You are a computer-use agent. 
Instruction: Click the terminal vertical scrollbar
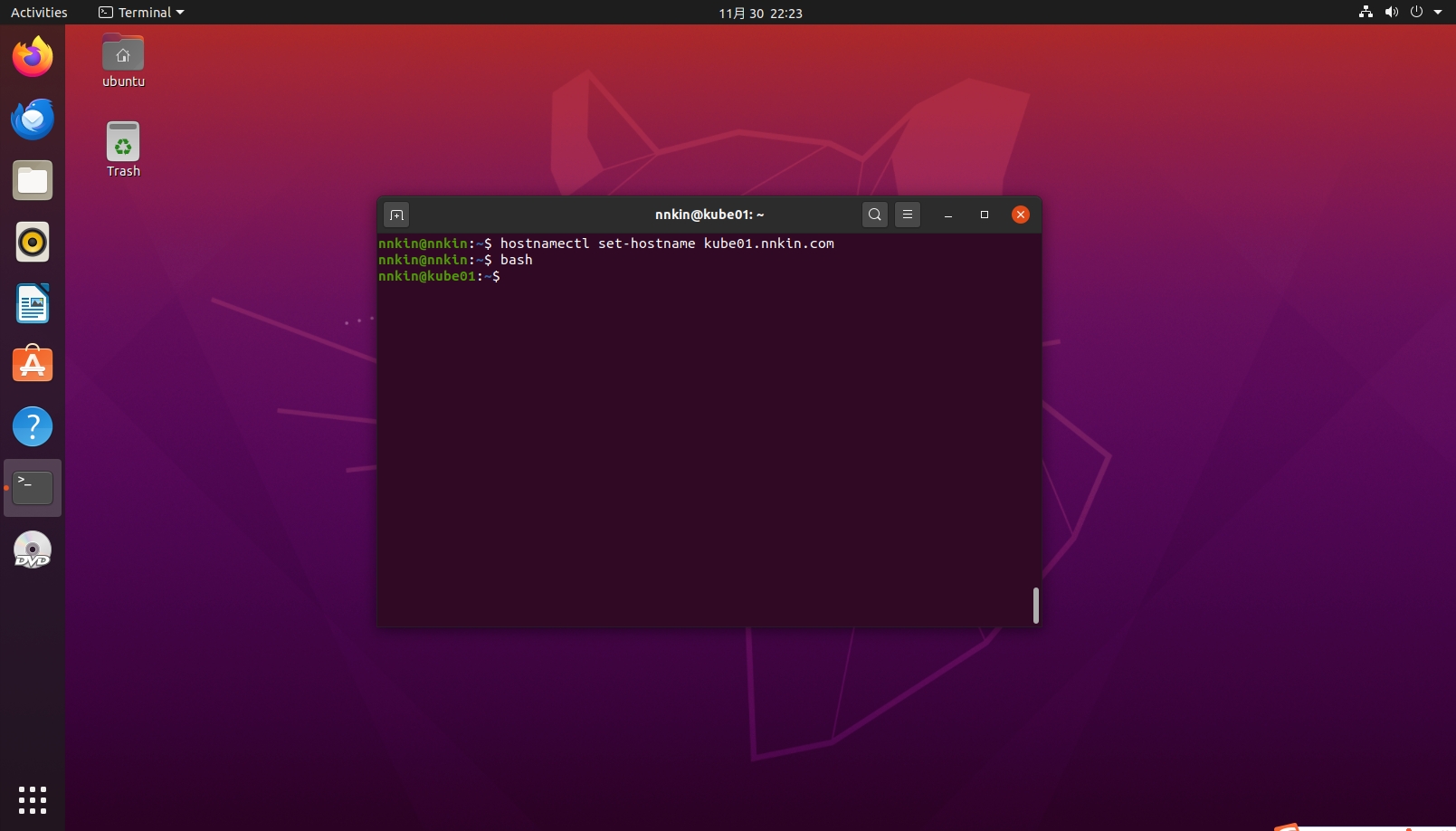[1035, 605]
